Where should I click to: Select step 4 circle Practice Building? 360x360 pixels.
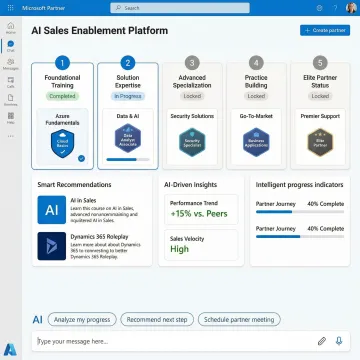coord(256,63)
